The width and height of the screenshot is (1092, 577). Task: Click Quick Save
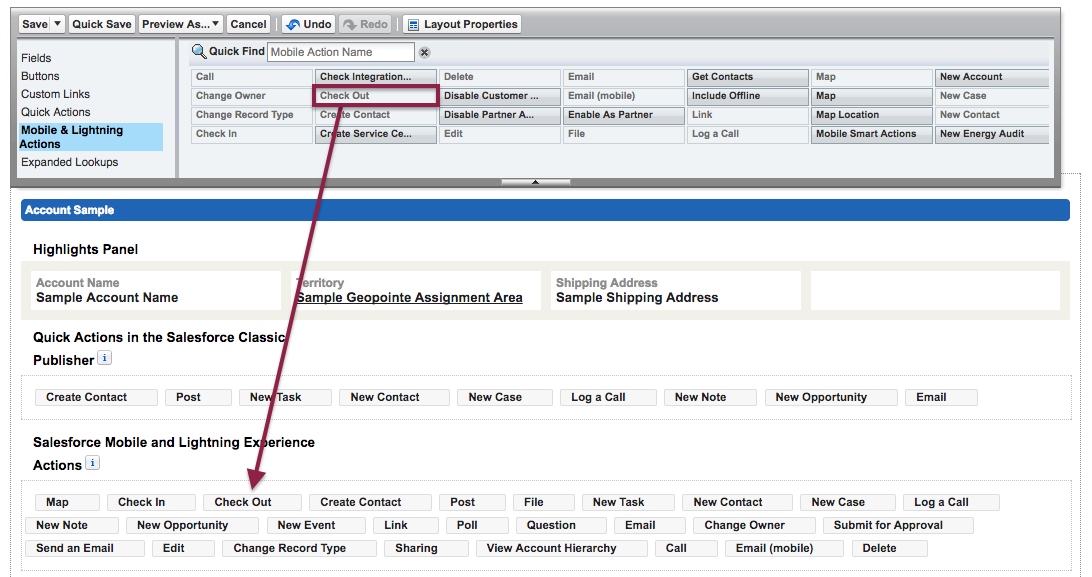pyautogui.click(x=102, y=24)
